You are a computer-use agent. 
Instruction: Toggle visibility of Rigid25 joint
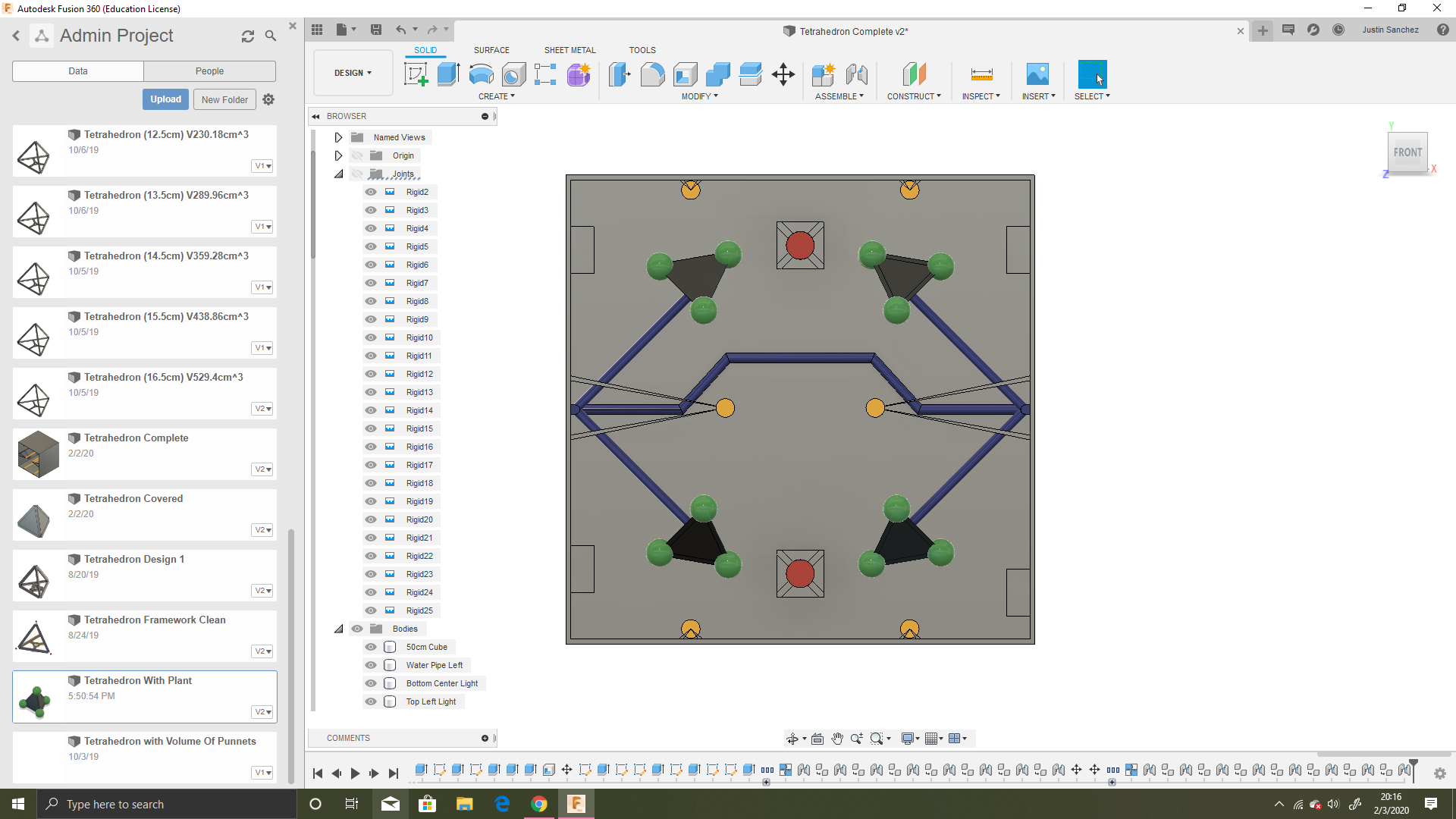point(371,610)
